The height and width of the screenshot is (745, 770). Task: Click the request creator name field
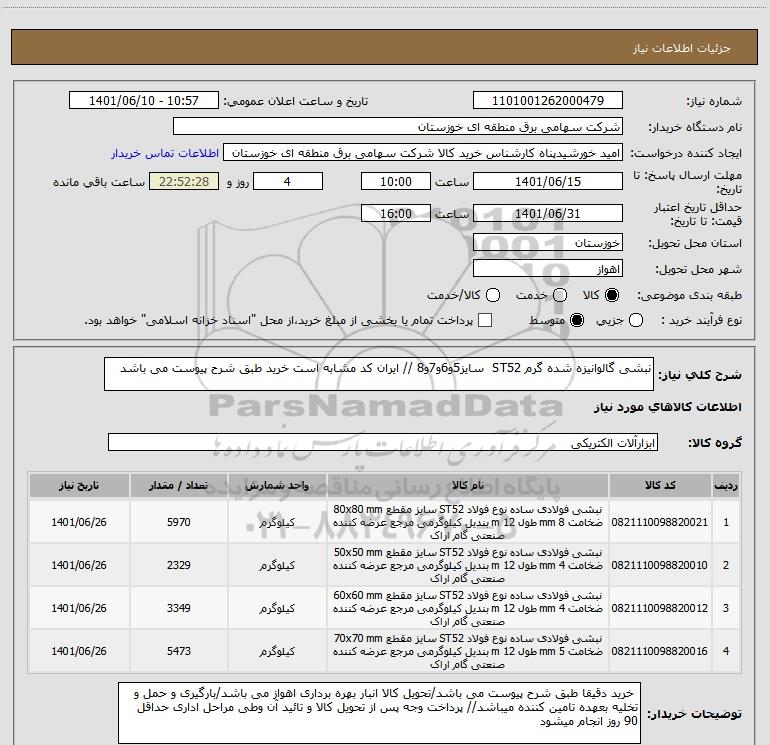click(423, 153)
